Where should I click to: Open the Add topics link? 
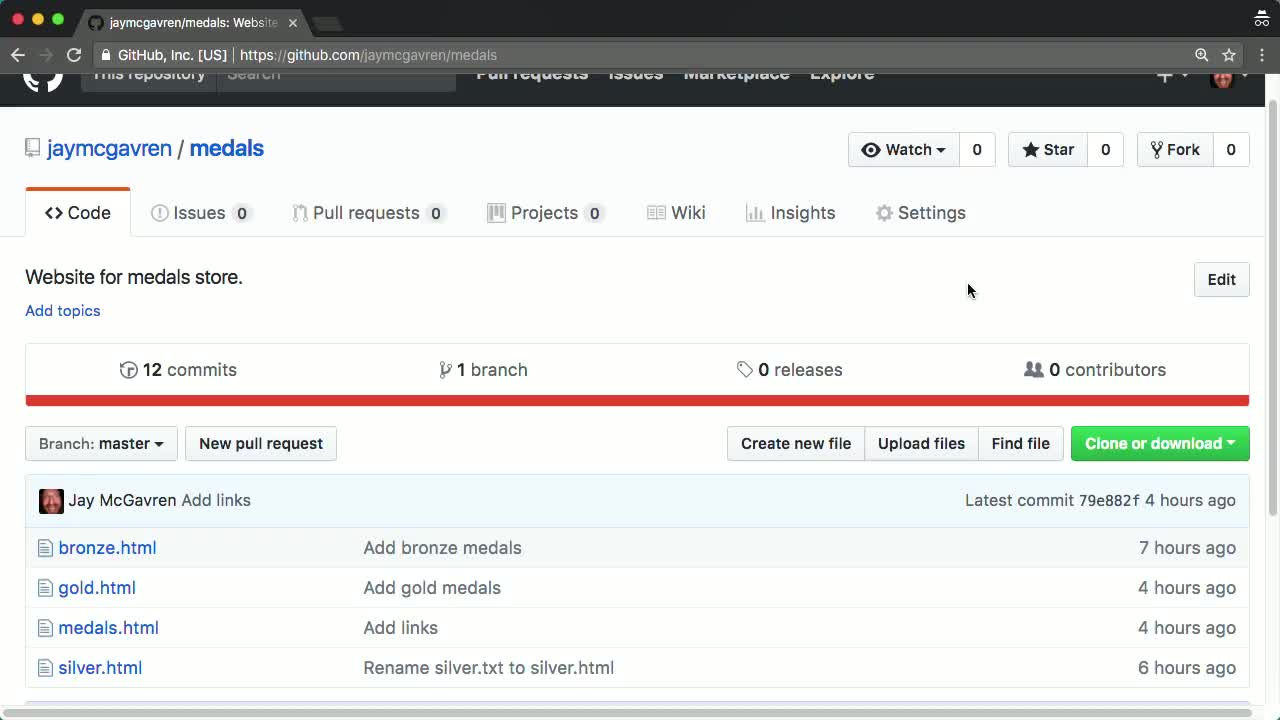(62, 311)
